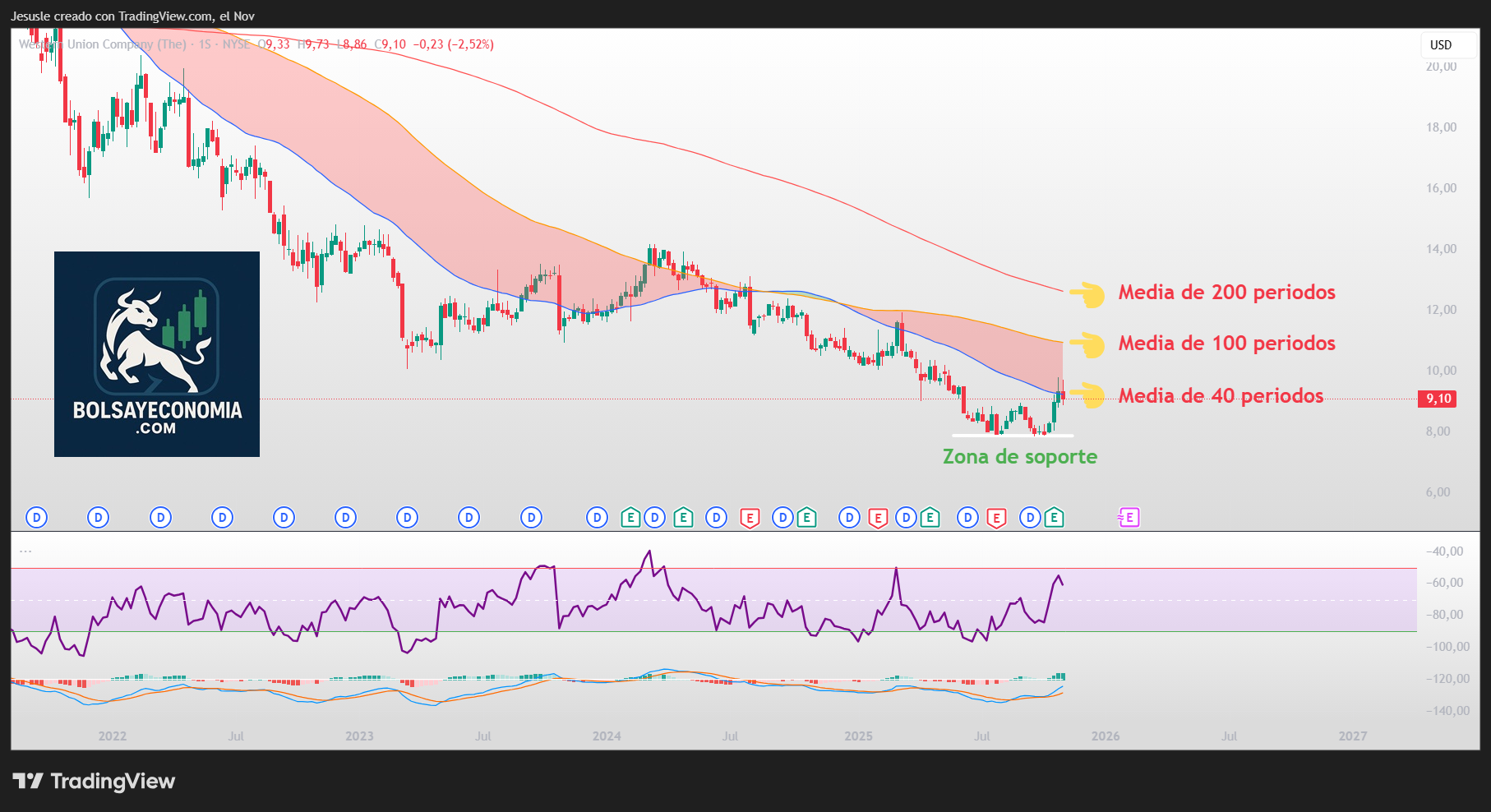
Task: Click the first dividend marker on the left
Action: click(36, 518)
